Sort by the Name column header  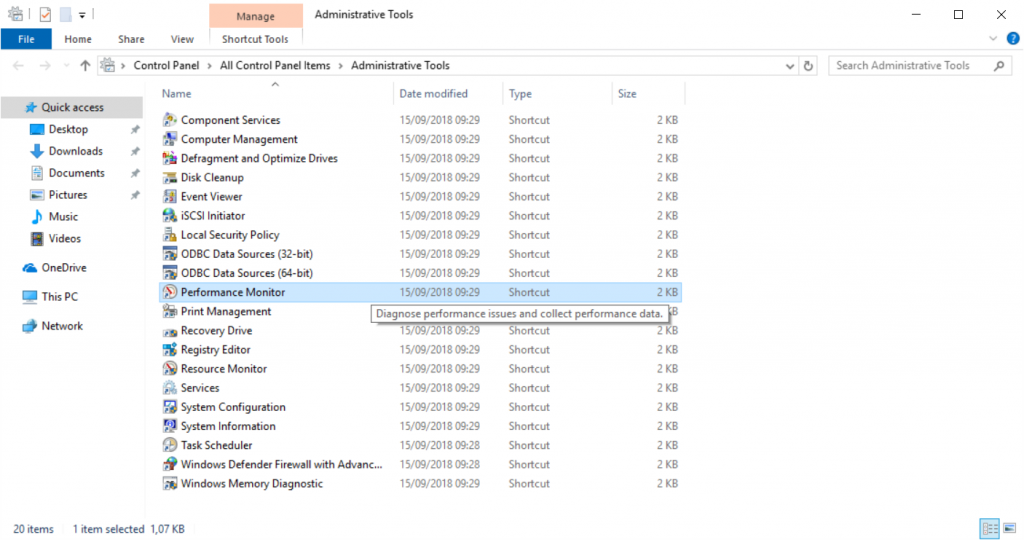click(275, 93)
